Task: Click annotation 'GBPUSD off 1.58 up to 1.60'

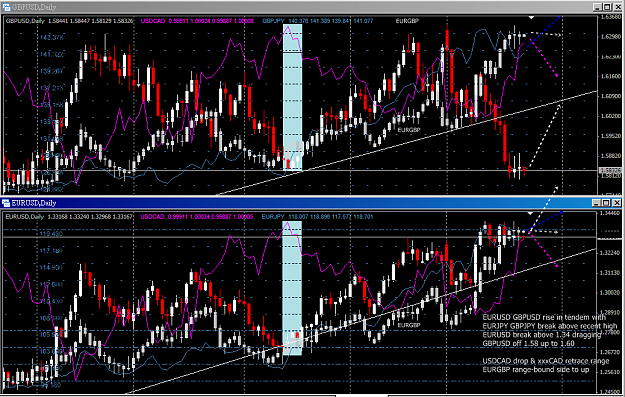Action: pos(529,344)
